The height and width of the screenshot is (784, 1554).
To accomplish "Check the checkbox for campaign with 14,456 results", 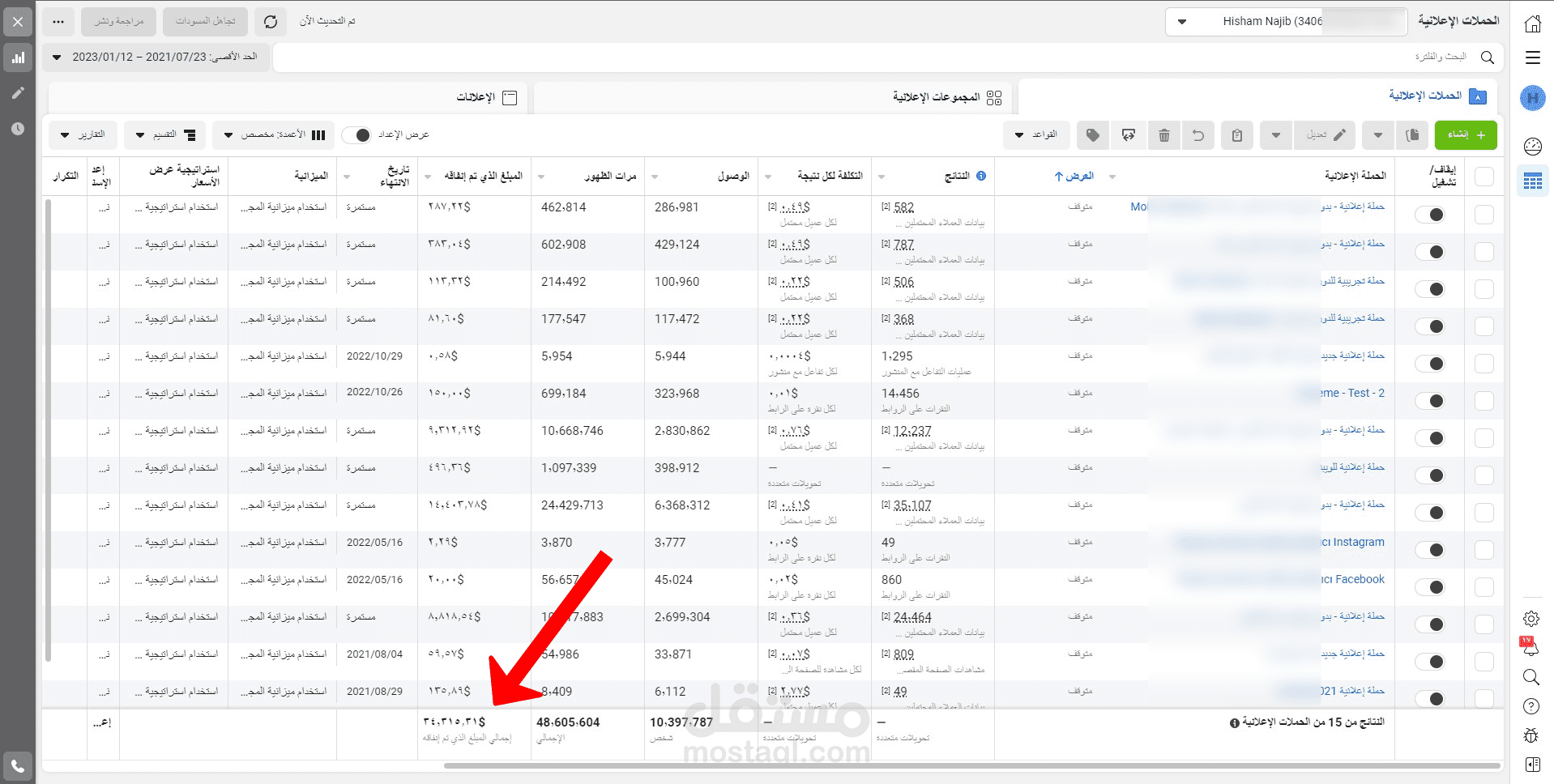I will tap(1484, 401).
